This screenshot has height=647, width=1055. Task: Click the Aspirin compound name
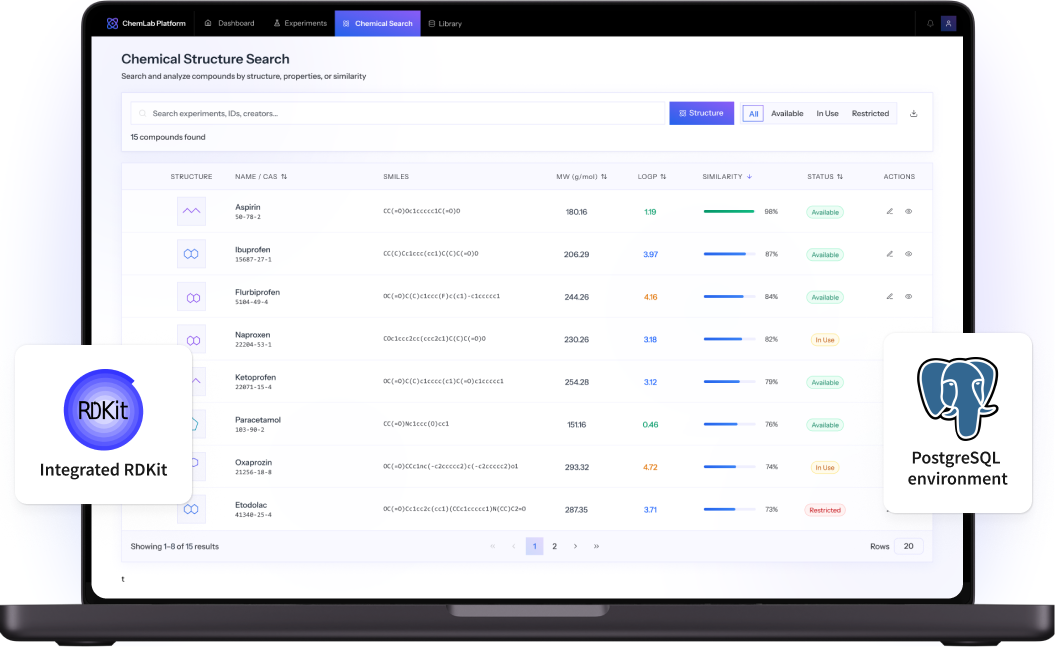click(248, 207)
